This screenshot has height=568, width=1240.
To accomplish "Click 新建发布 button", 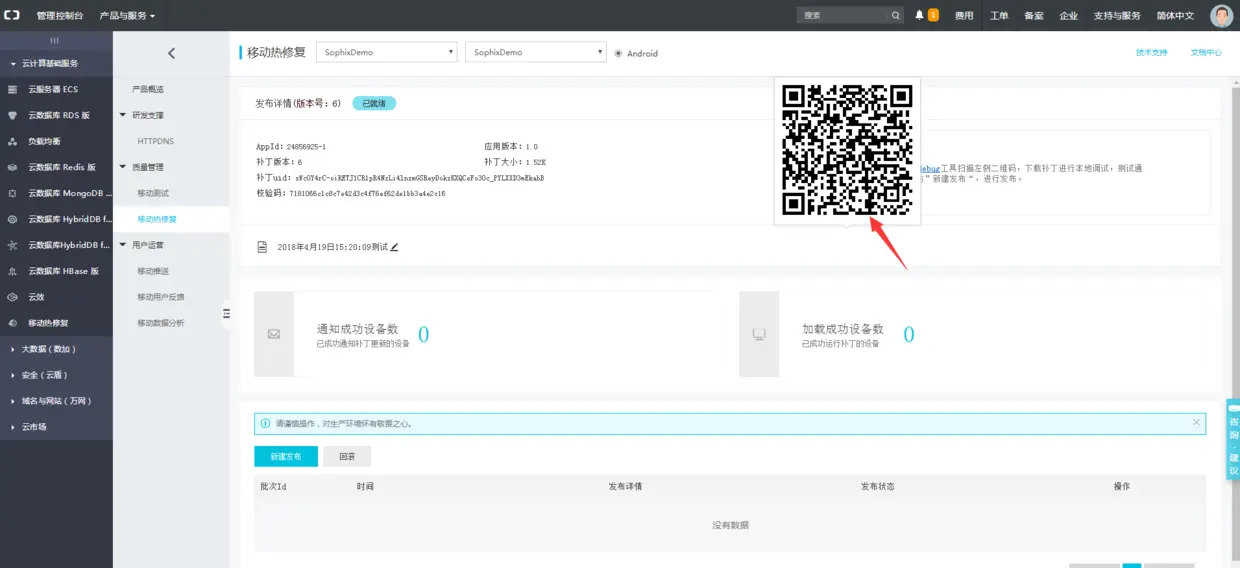I will coord(286,456).
